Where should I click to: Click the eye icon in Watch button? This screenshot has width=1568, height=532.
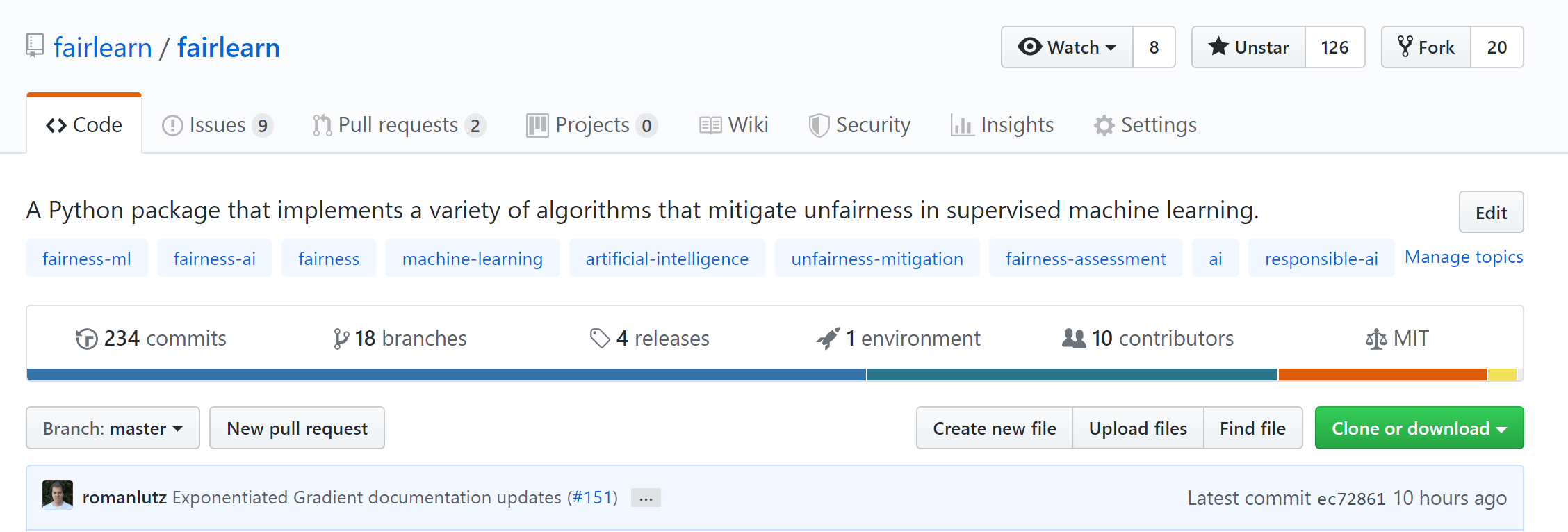pyautogui.click(x=1029, y=47)
